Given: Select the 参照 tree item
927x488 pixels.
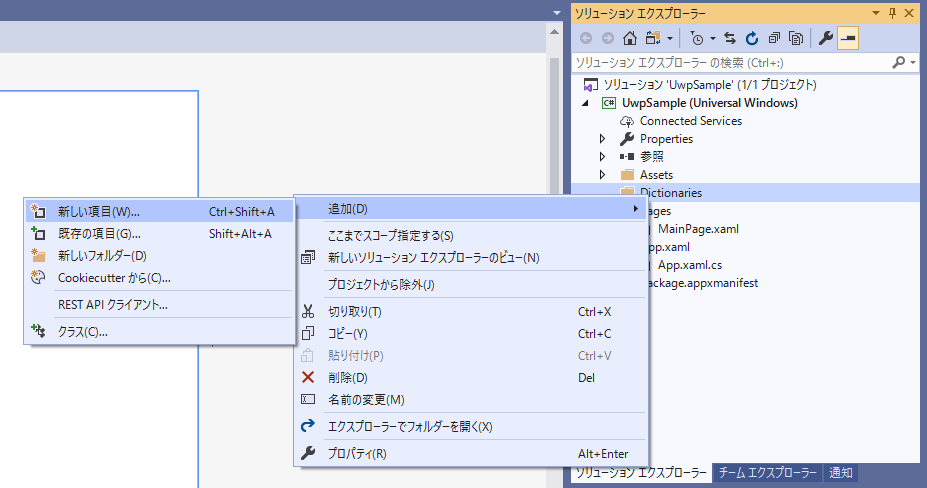Looking at the screenshot, I should pyautogui.click(x=652, y=157).
